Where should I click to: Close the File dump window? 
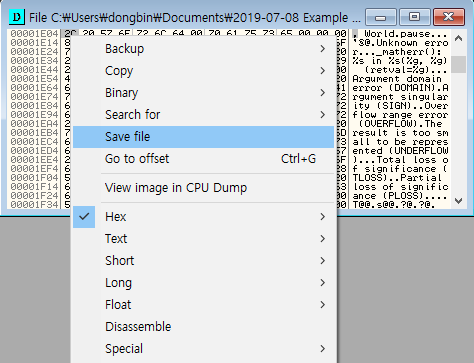[449, 17]
